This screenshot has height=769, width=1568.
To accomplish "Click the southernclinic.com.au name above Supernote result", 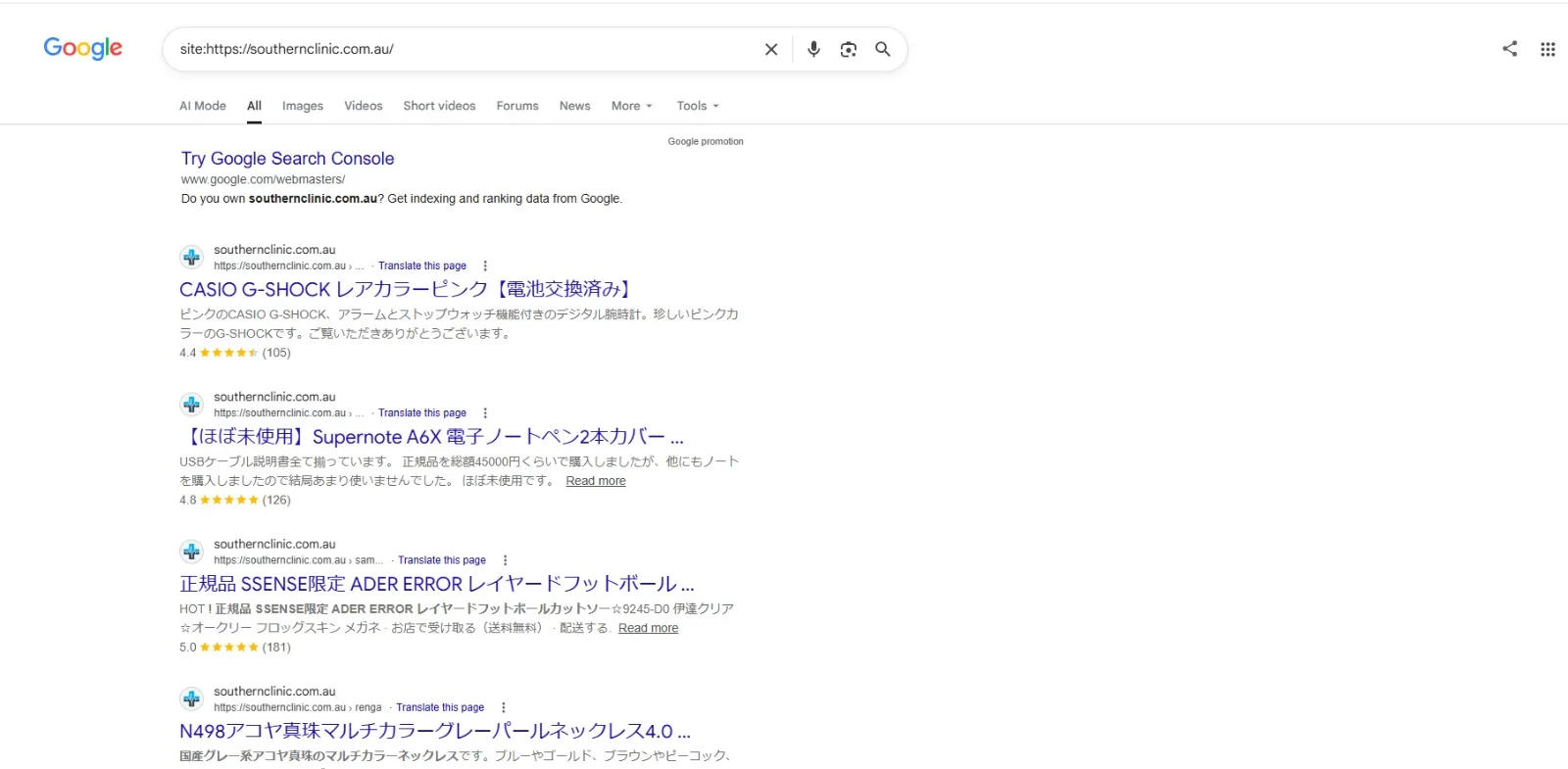I will point(274,397).
